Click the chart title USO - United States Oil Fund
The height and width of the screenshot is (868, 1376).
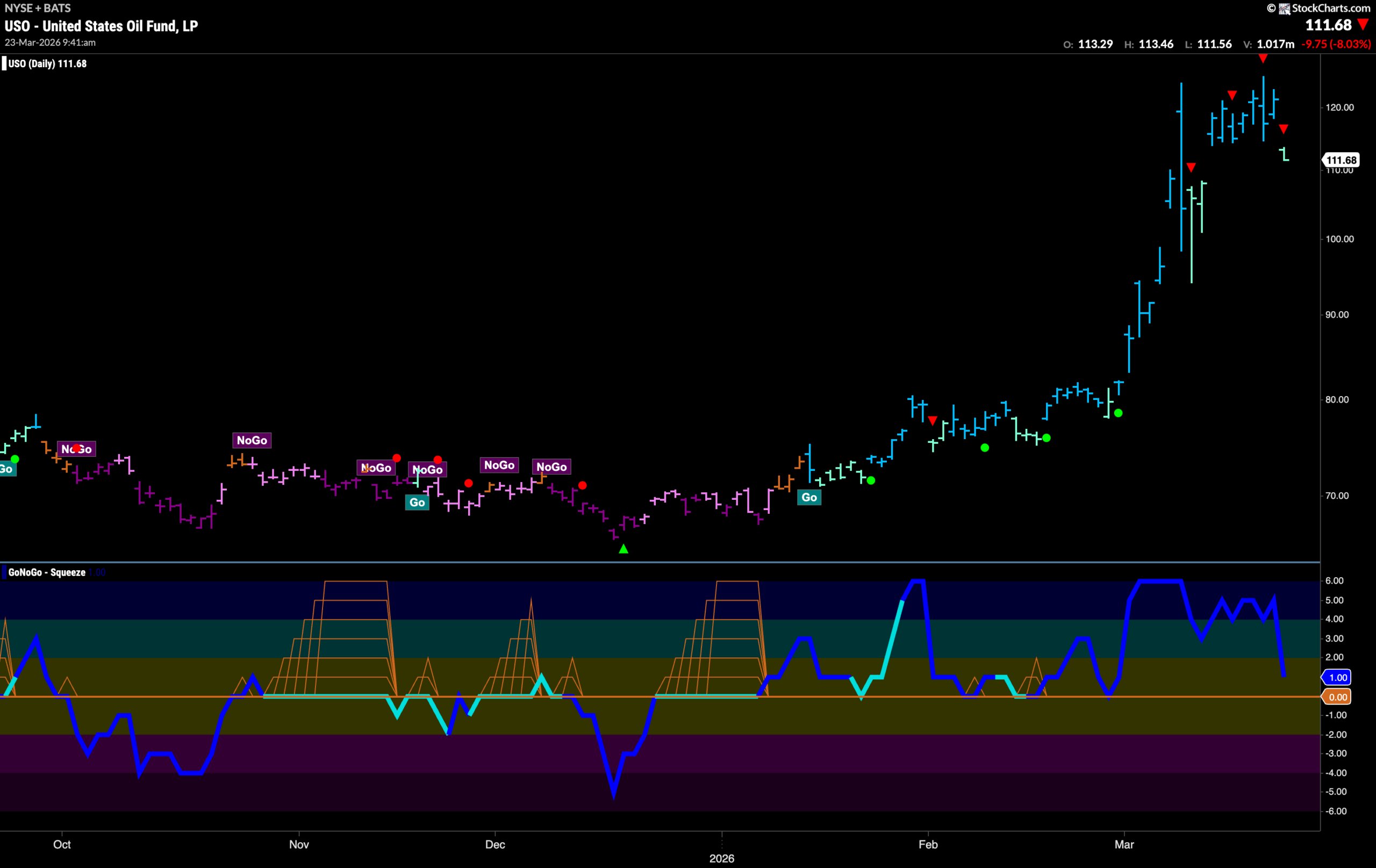(101, 26)
